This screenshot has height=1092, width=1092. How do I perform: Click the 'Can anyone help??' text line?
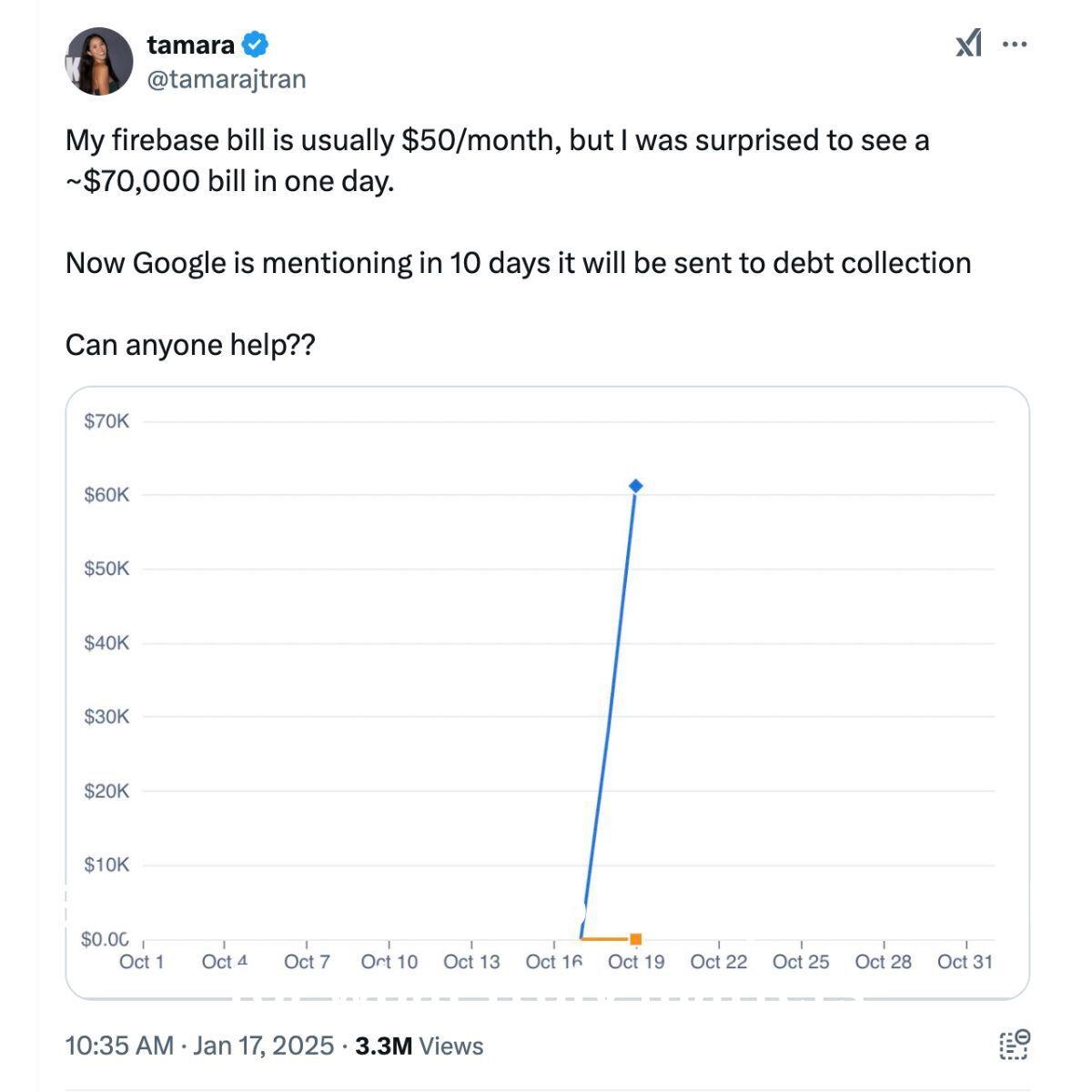(x=190, y=345)
